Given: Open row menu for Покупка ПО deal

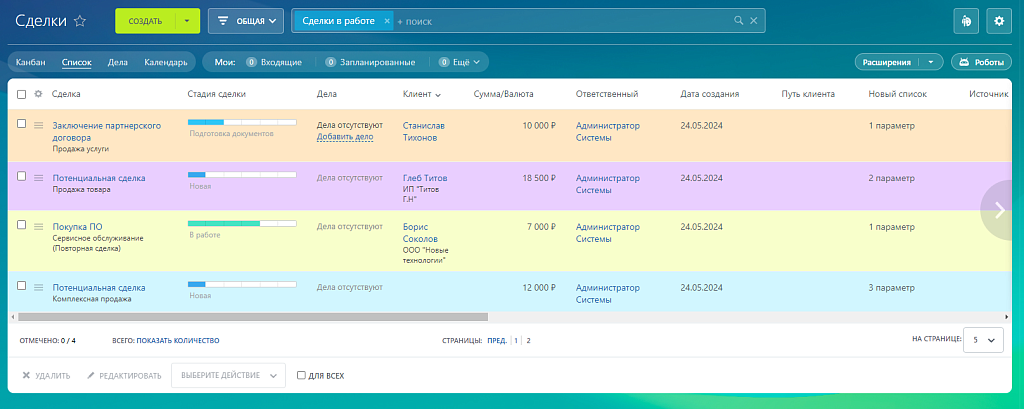Looking at the screenshot, I should coord(39,227).
